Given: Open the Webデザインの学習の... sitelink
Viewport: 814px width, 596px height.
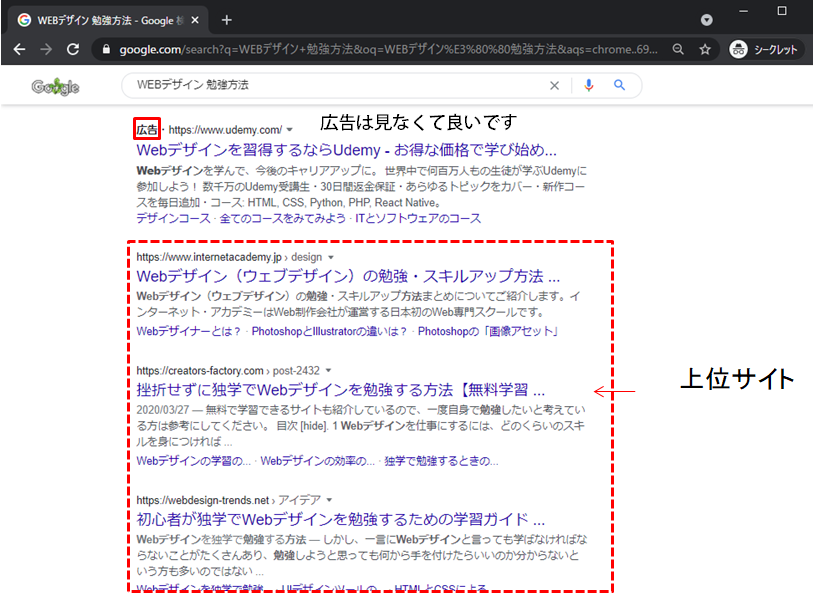Looking at the screenshot, I should pyautogui.click(x=193, y=461).
